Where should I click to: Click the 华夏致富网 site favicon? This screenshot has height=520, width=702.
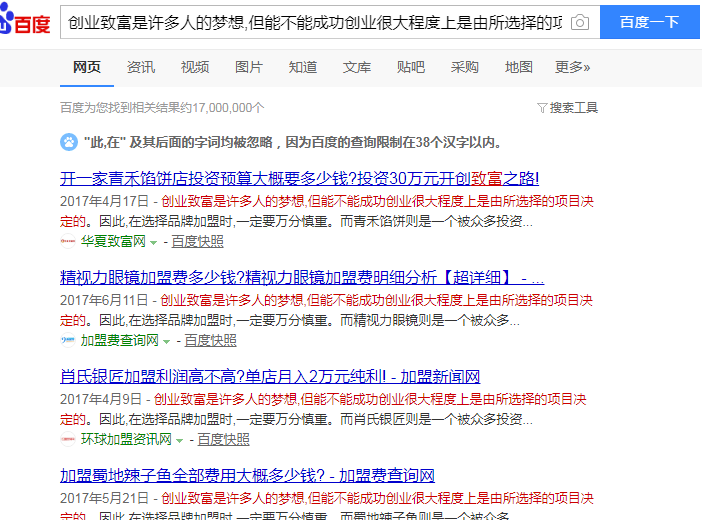[x=68, y=241]
